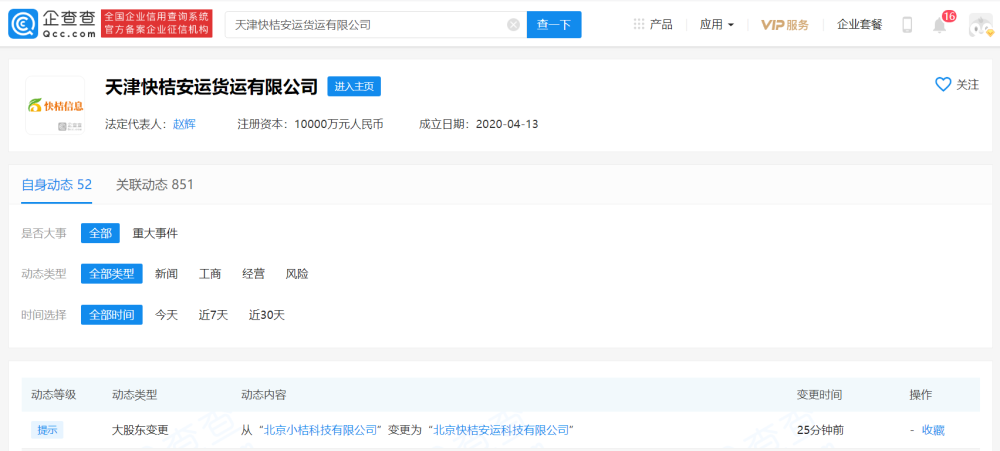Open legal representative 赵辉 link

(x=184, y=124)
